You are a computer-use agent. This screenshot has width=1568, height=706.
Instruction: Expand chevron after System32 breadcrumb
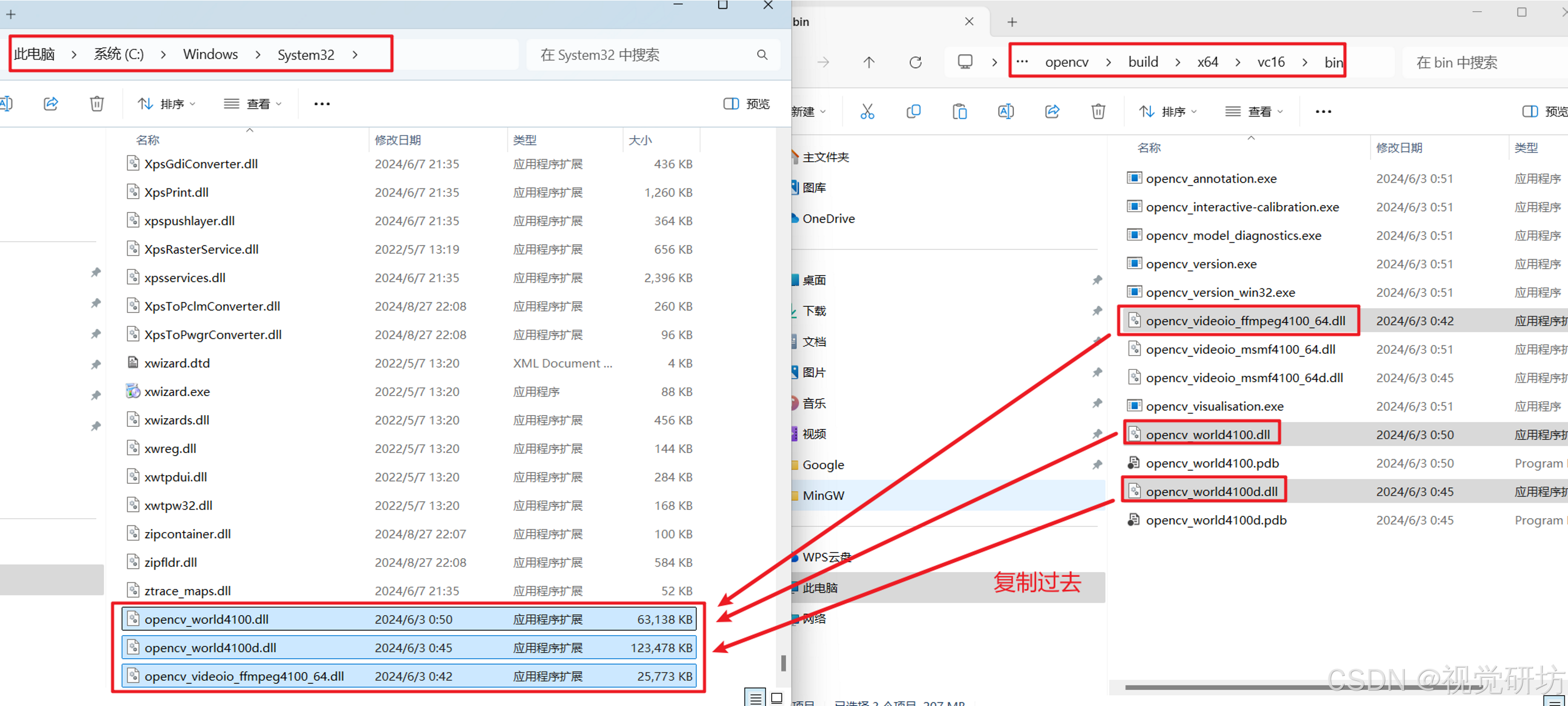click(355, 55)
